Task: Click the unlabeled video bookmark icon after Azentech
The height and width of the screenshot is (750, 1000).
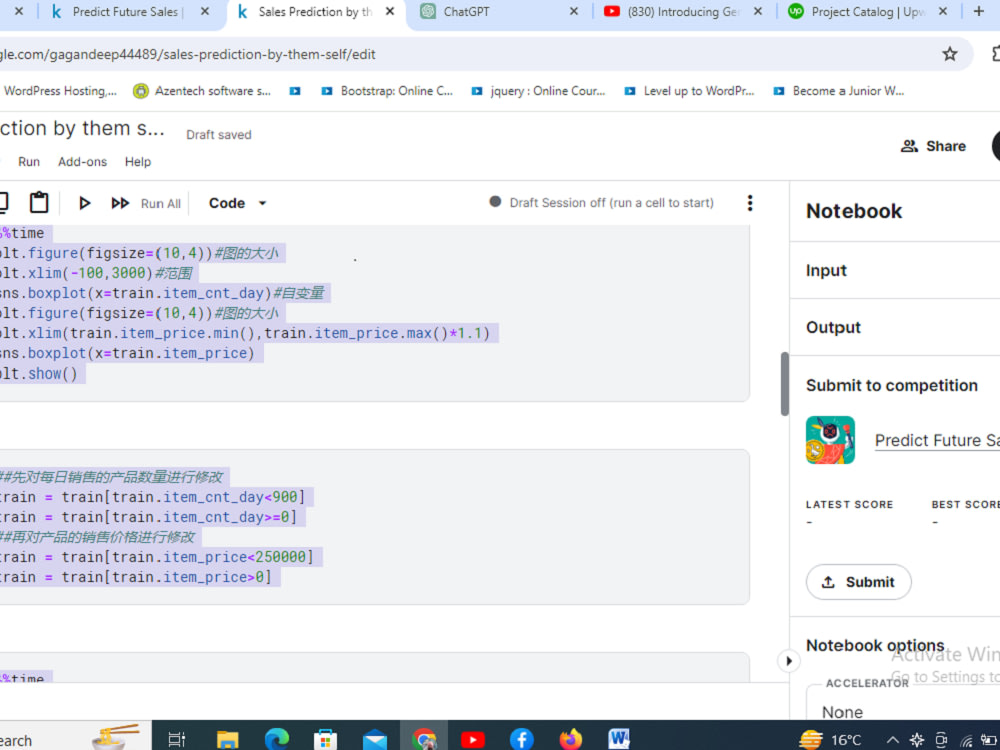Action: (295, 91)
